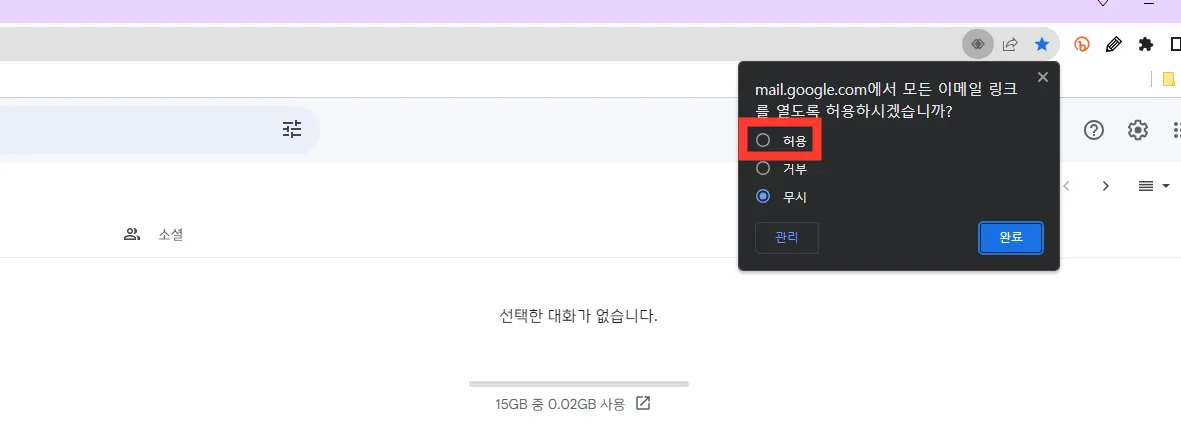This screenshot has height=427, width=1181.
Task: Open Gmail support question mark icon
Action: [1094, 130]
